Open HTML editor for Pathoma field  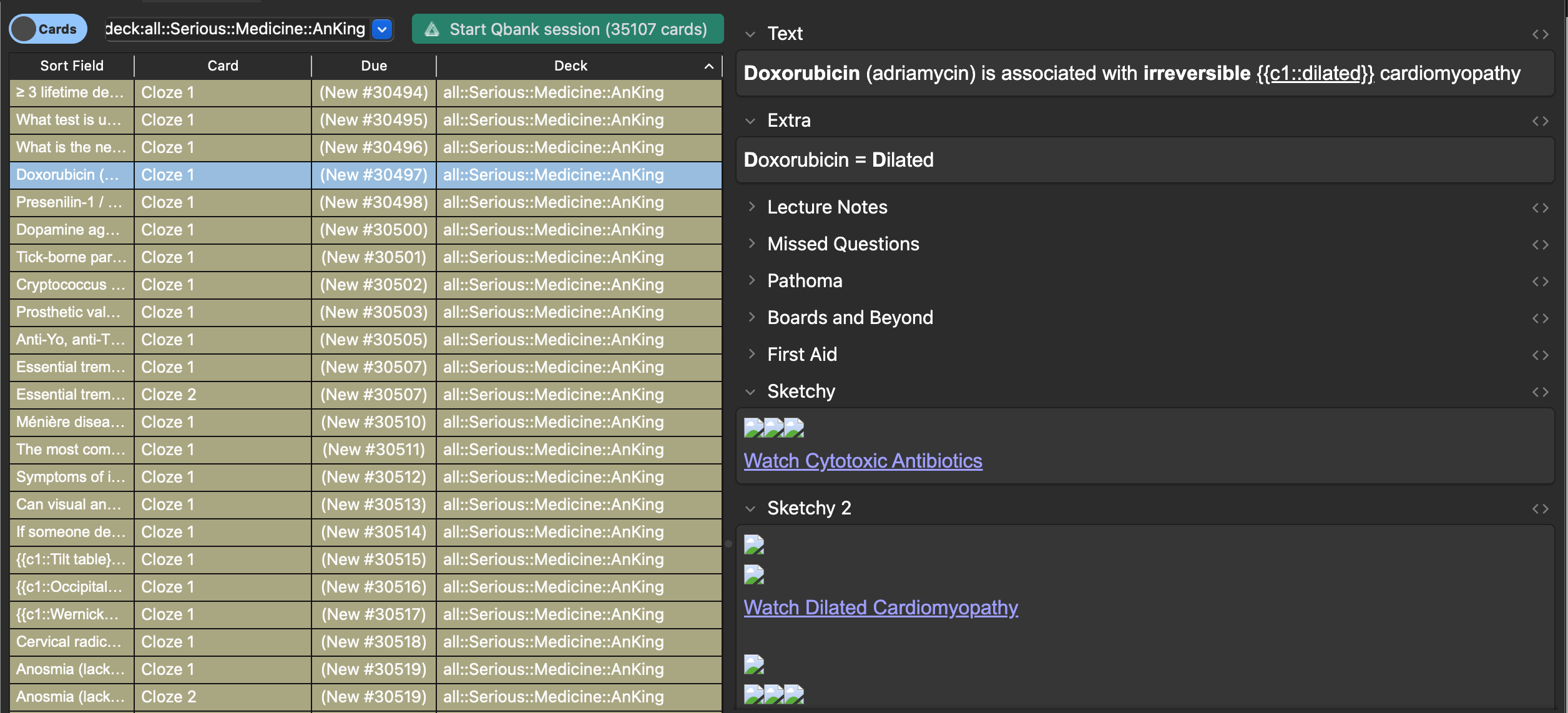pyautogui.click(x=1540, y=282)
